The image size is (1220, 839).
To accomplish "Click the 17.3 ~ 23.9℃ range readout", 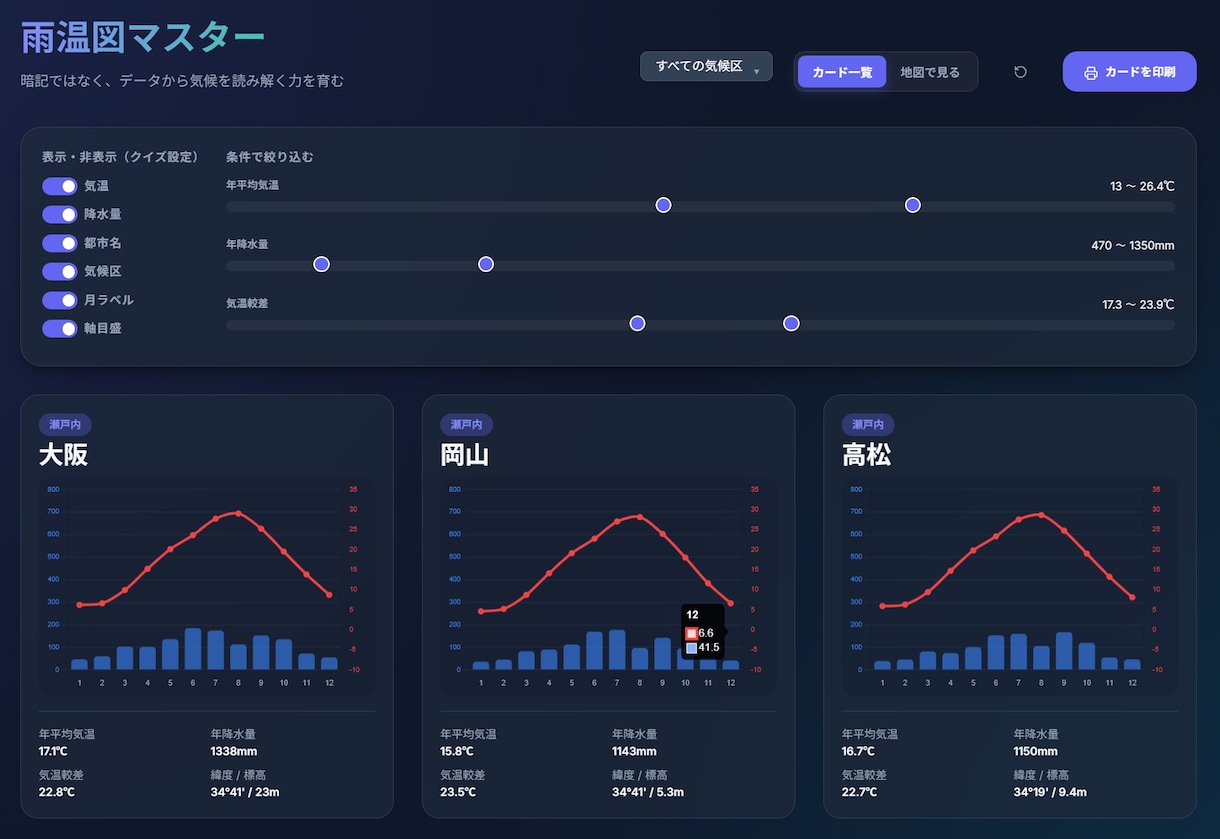I will tap(1138, 304).
